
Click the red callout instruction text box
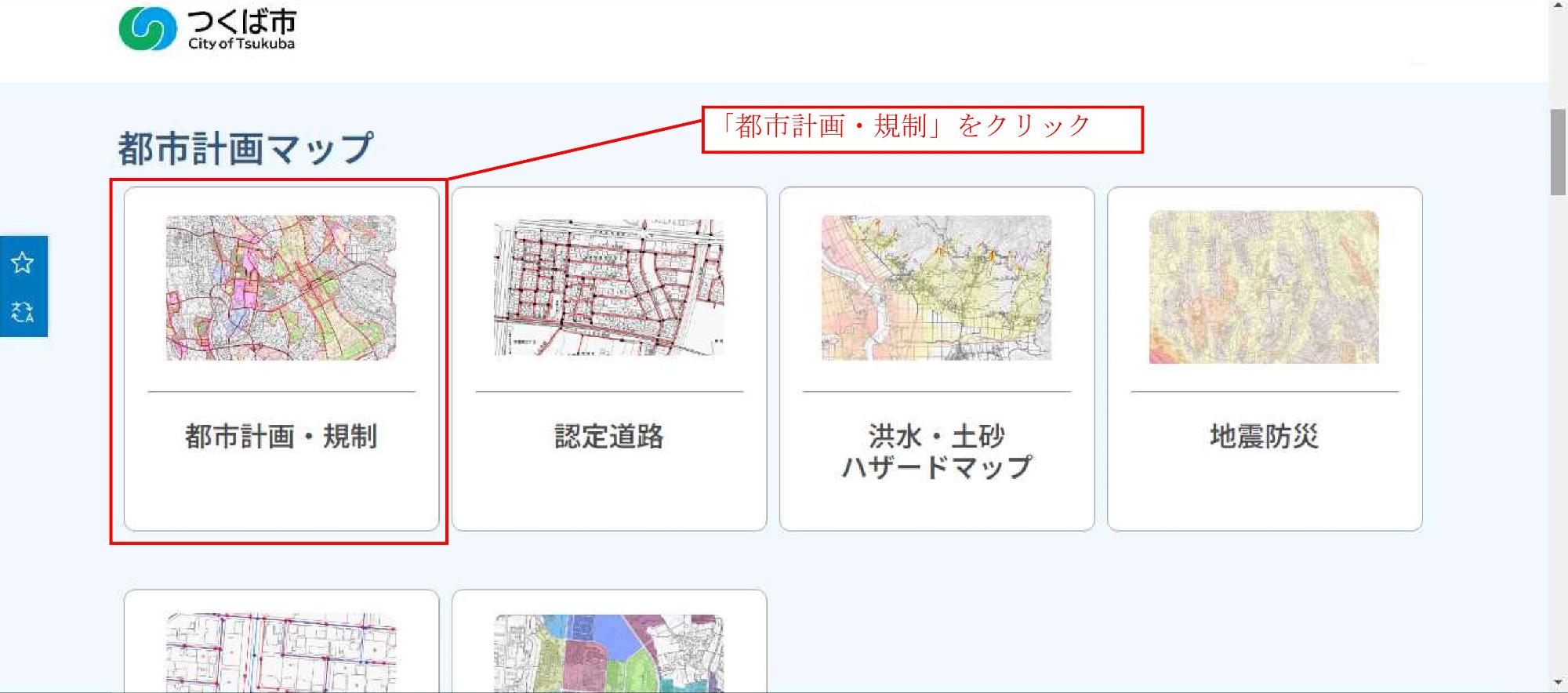[922, 129]
